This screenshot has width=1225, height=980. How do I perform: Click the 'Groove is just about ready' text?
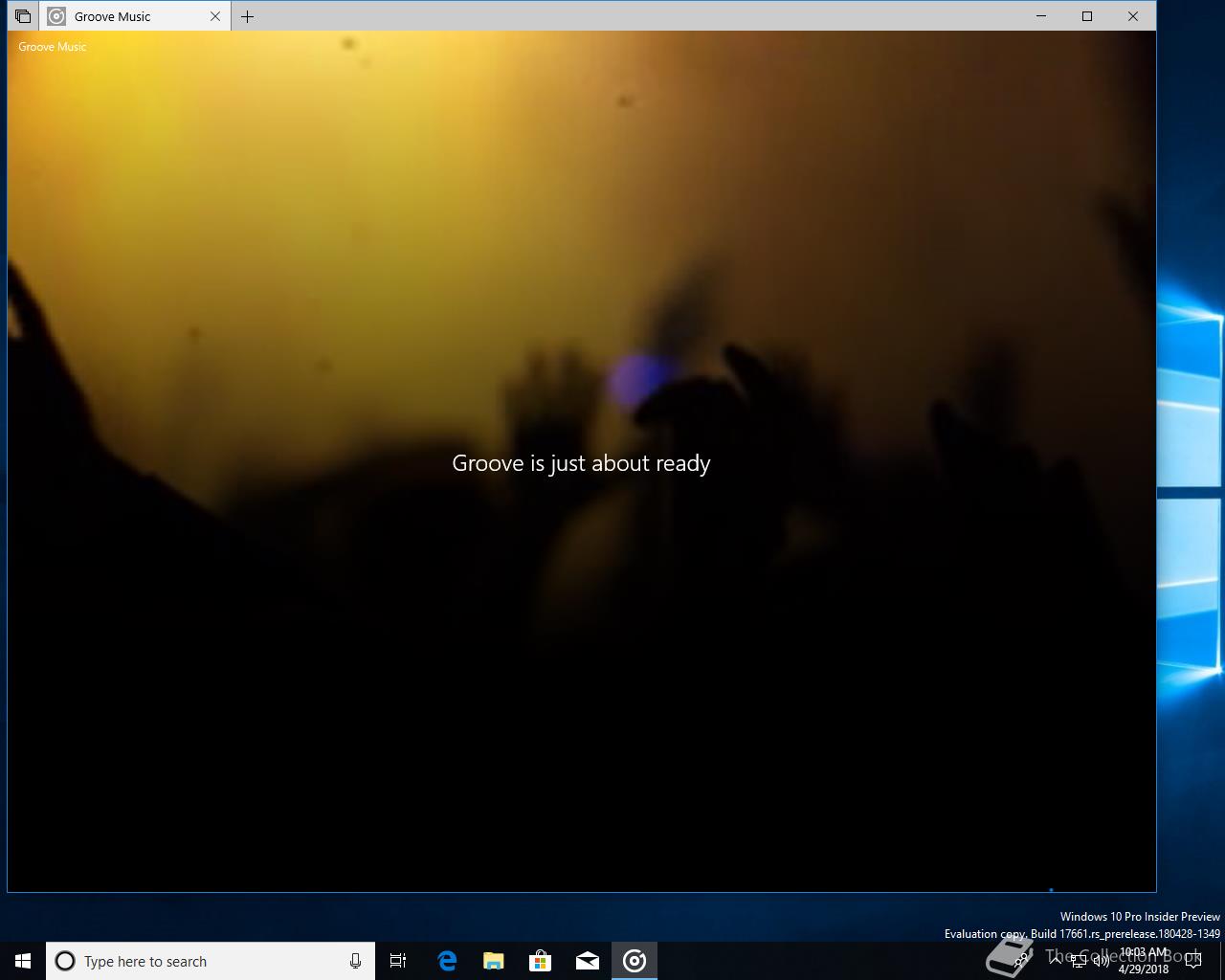(x=581, y=463)
